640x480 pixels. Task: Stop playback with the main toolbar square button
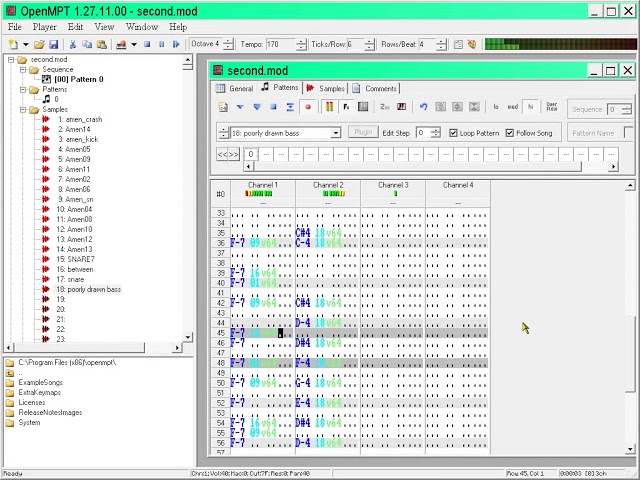click(147, 44)
